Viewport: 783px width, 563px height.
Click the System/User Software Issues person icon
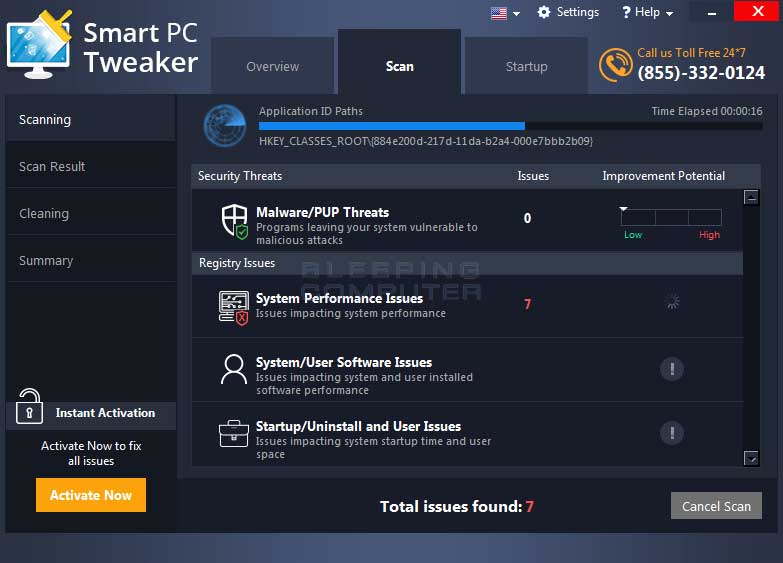[x=234, y=370]
